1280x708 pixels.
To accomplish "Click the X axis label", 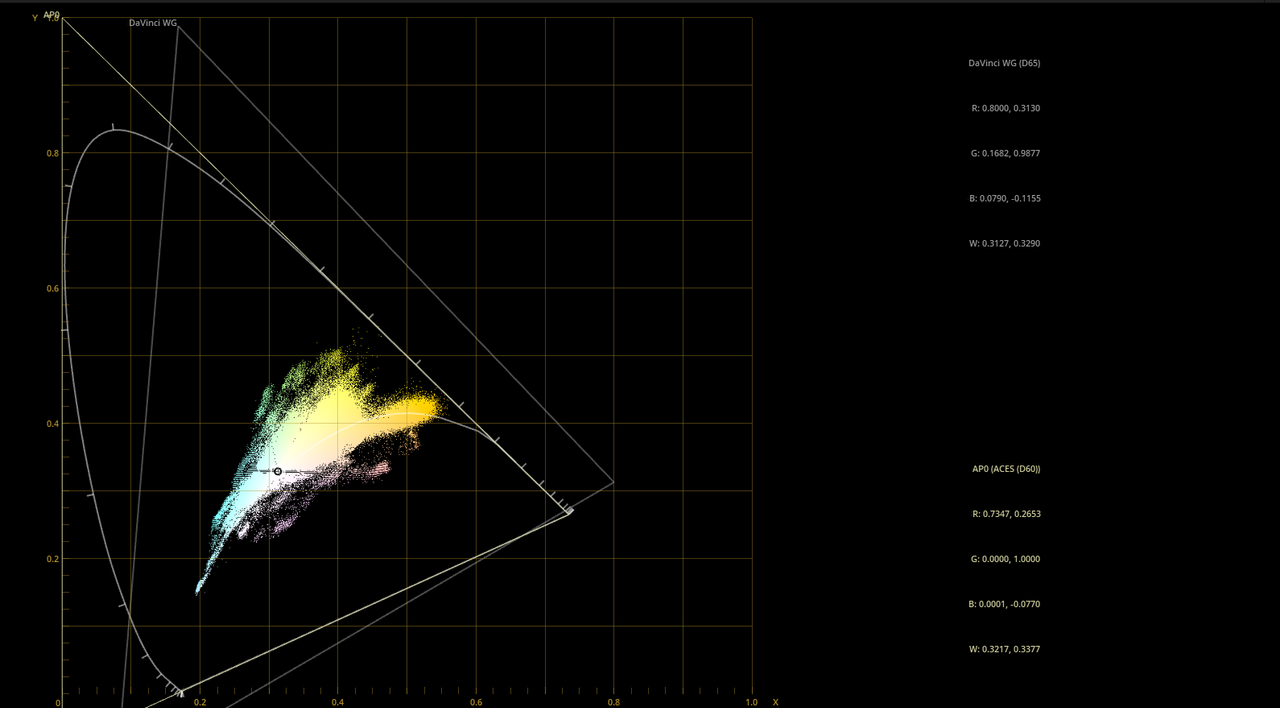I will click(x=775, y=702).
